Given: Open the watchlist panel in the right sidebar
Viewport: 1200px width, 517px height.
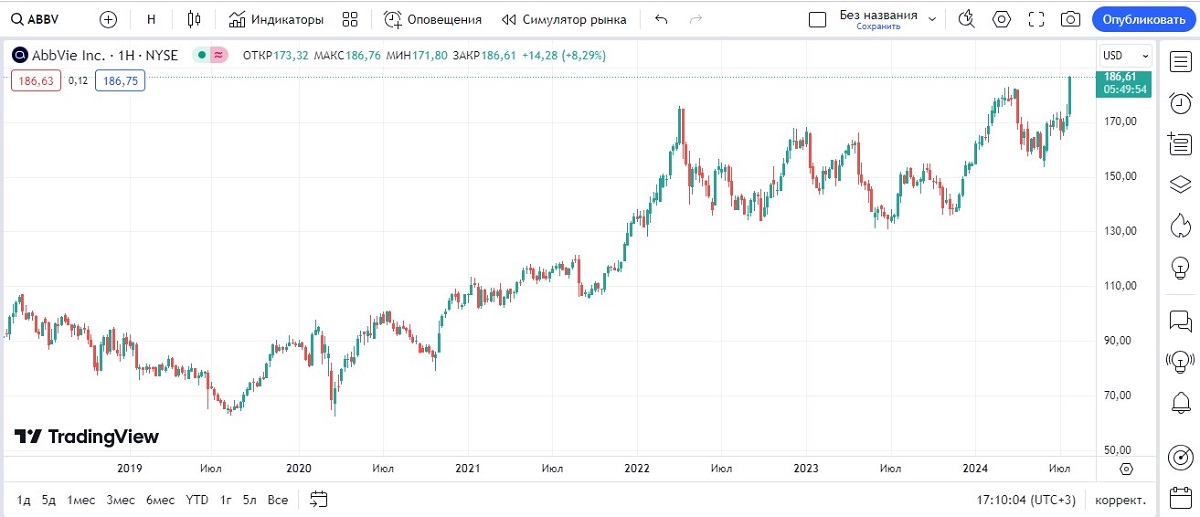Looking at the screenshot, I should click(1180, 61).
